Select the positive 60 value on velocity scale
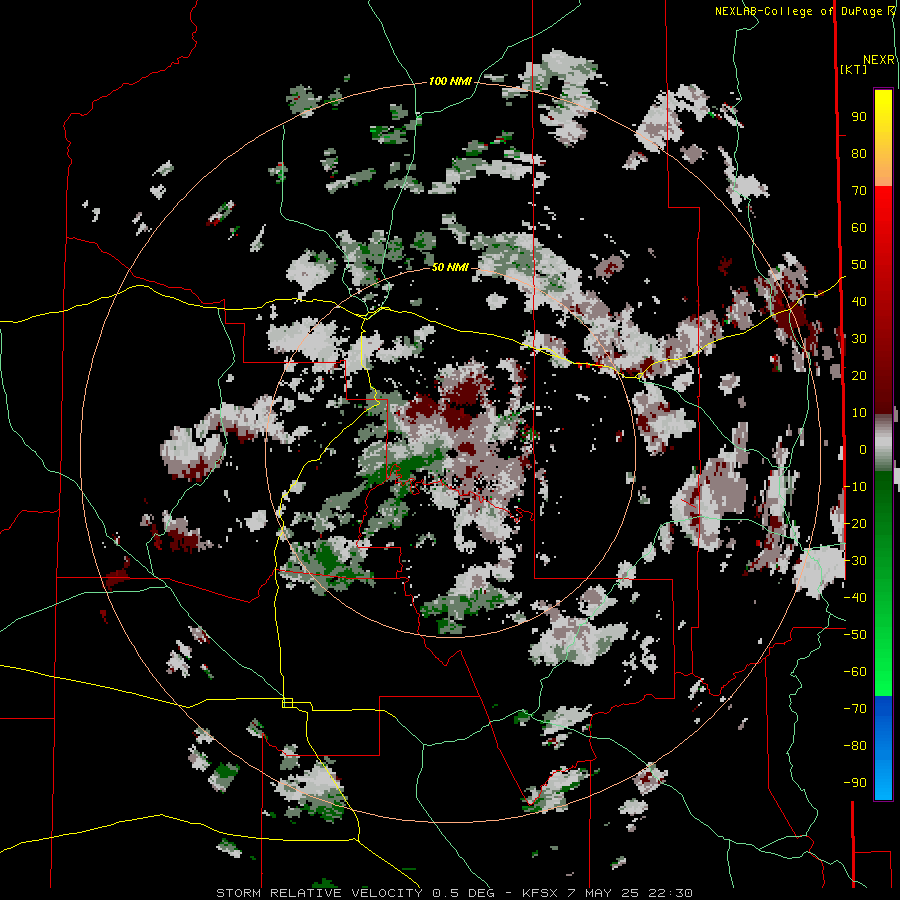The image size is (900, 900). pyautogui.click(x=859, y=228)
